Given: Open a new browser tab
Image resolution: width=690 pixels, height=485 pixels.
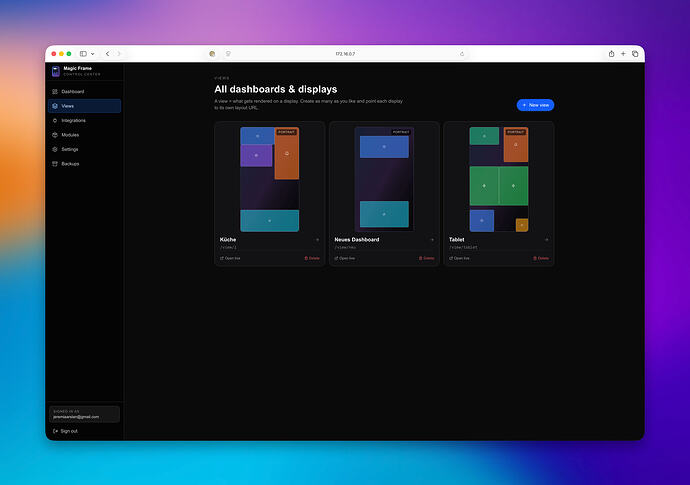Looking at the screenshot, I should tap(623, 54).
